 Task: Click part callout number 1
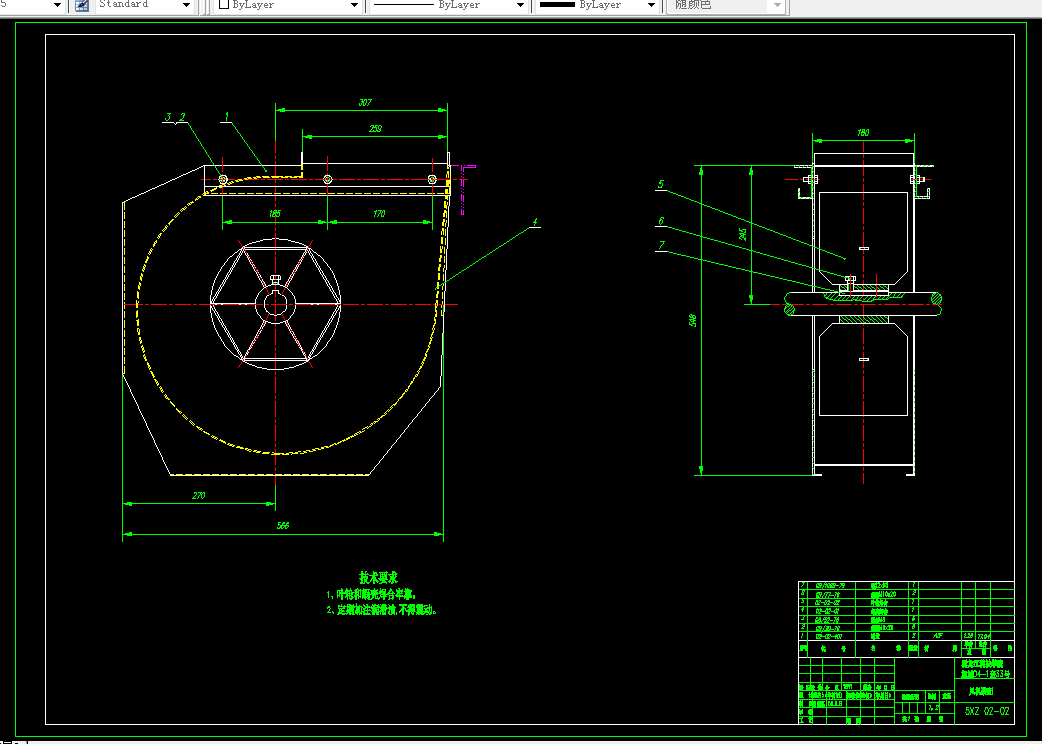tap(227, 116)
